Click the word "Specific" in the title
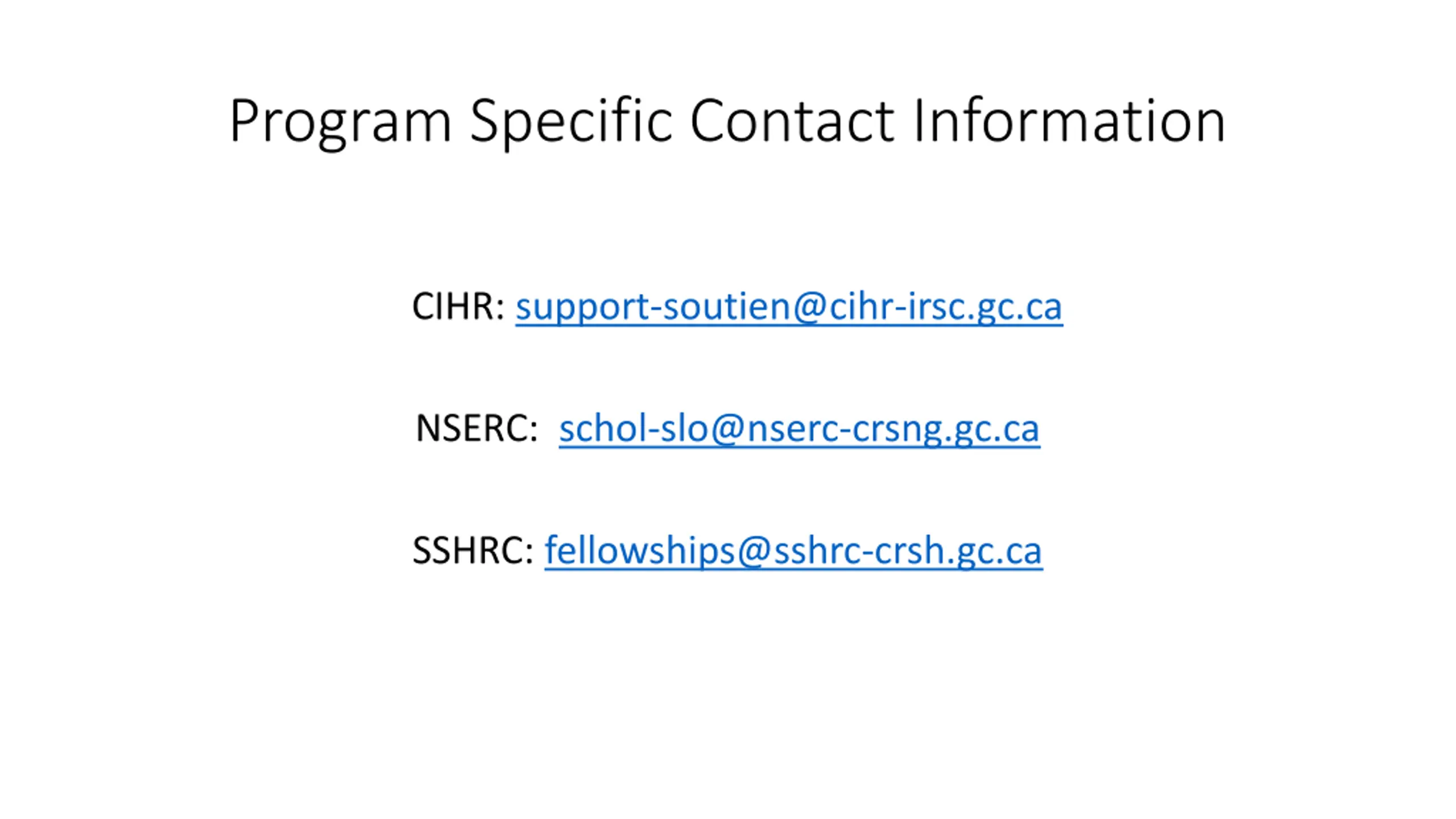The image size is (1456, 819). tap(571, 121)
